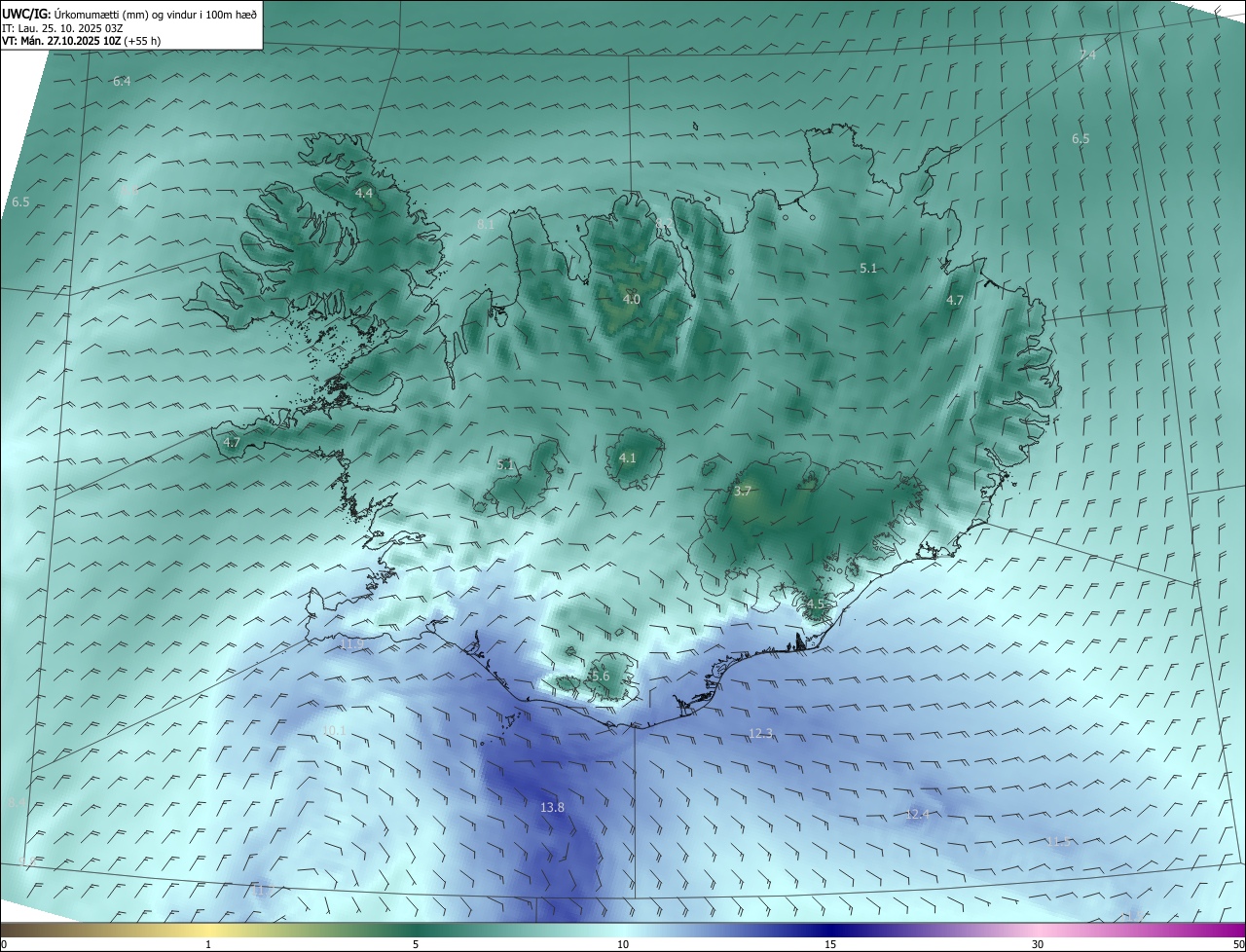The image size is (1246, 952).
Task: Select the 3.7 value on Vatnajökull
Action: [743, 492]
